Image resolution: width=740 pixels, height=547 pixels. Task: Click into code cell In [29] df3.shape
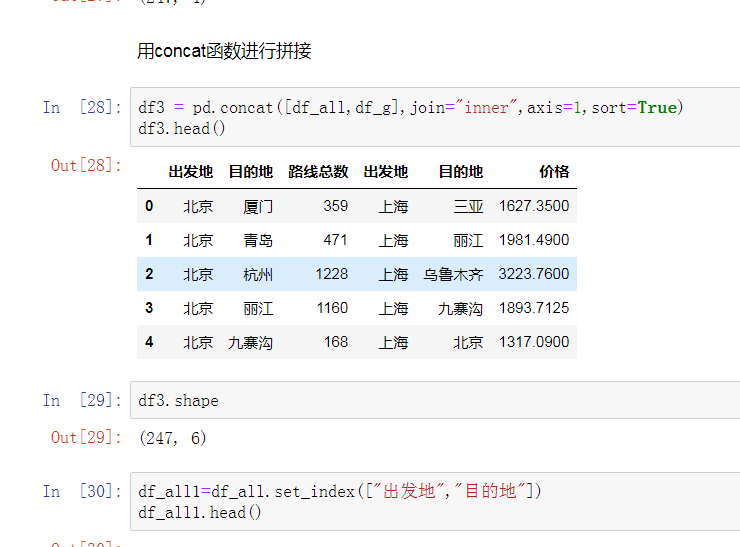point(435,400)
